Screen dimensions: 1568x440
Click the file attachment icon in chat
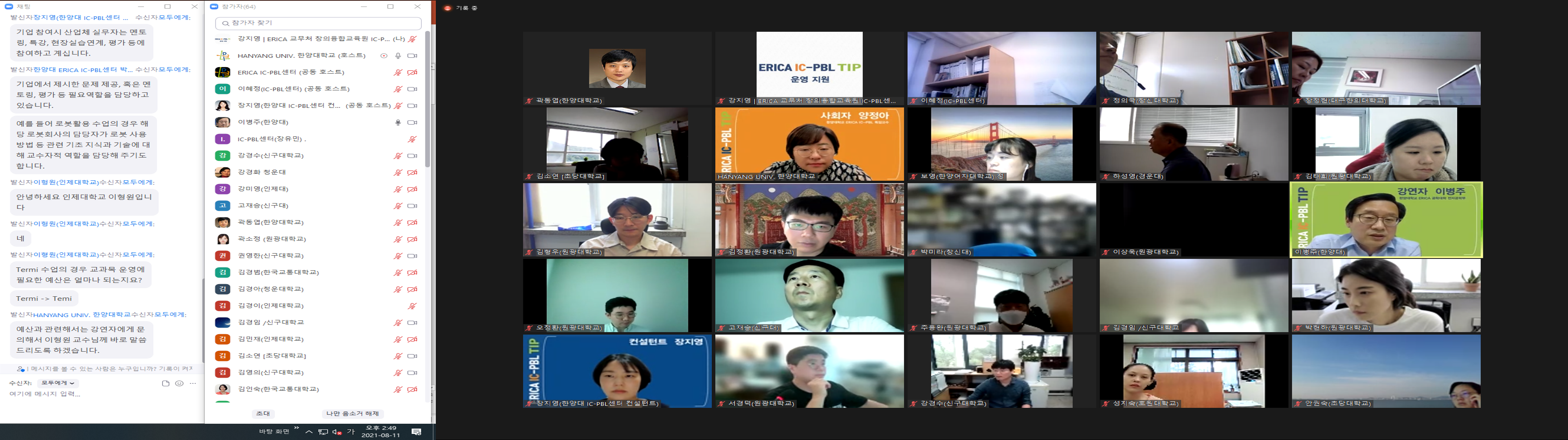pos(165,383)
